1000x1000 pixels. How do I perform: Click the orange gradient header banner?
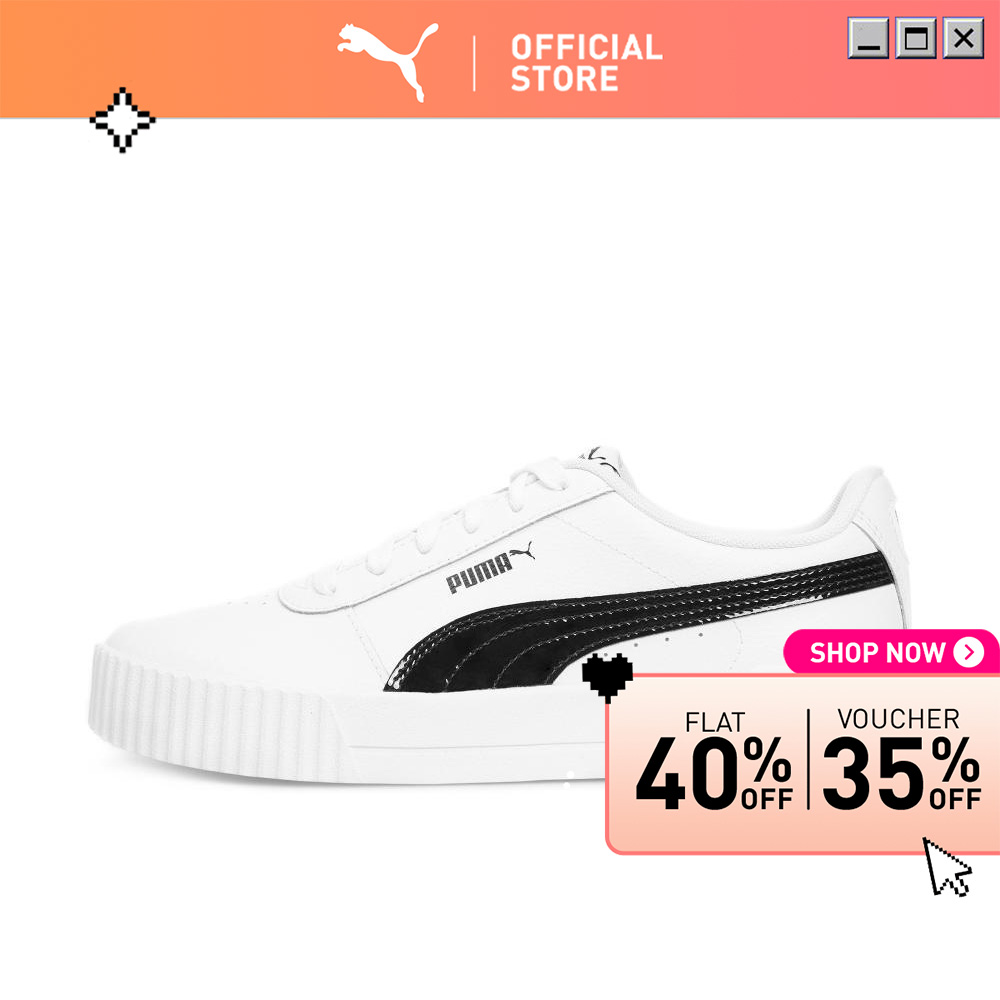tap(500, 59)
